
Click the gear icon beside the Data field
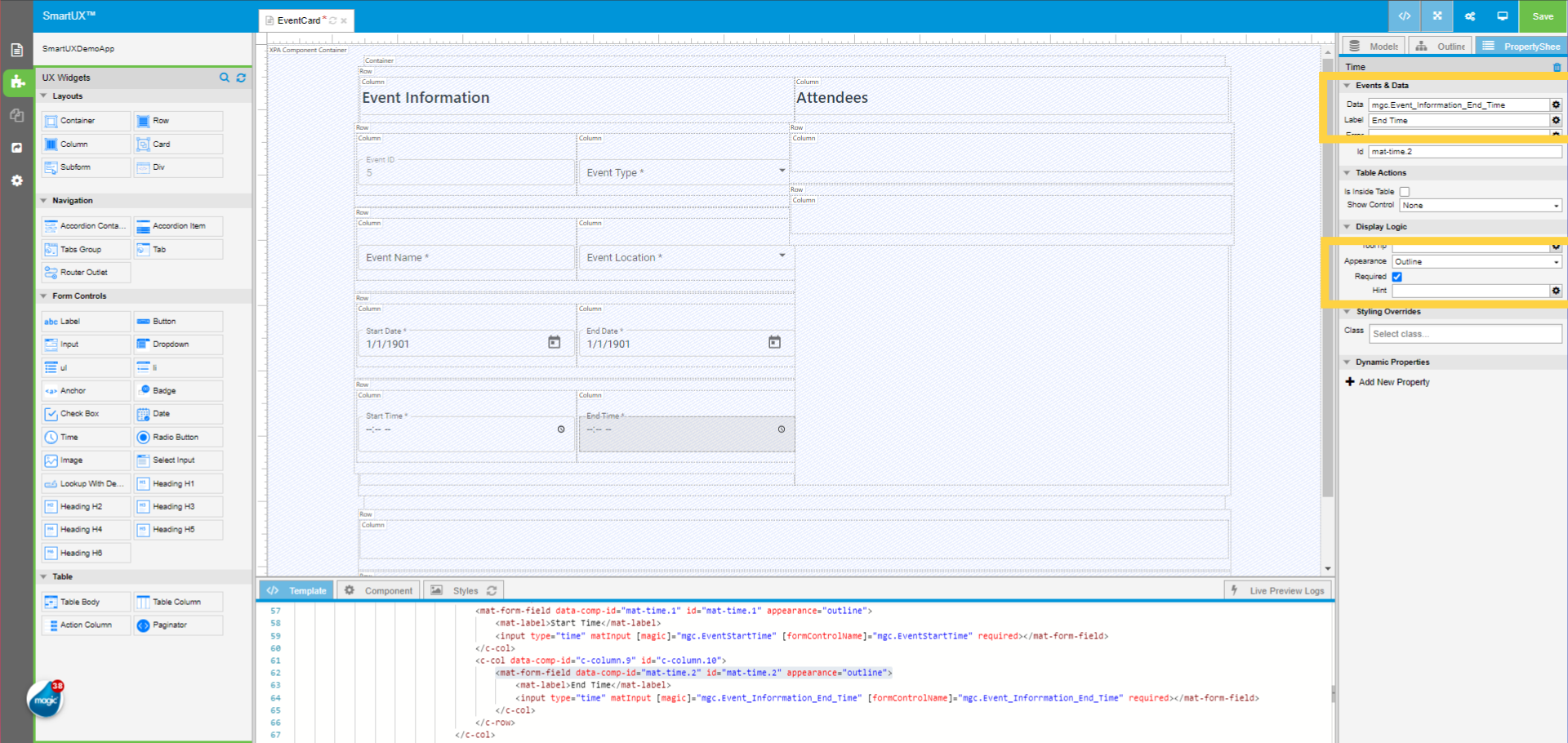[x=1556, y=105]
